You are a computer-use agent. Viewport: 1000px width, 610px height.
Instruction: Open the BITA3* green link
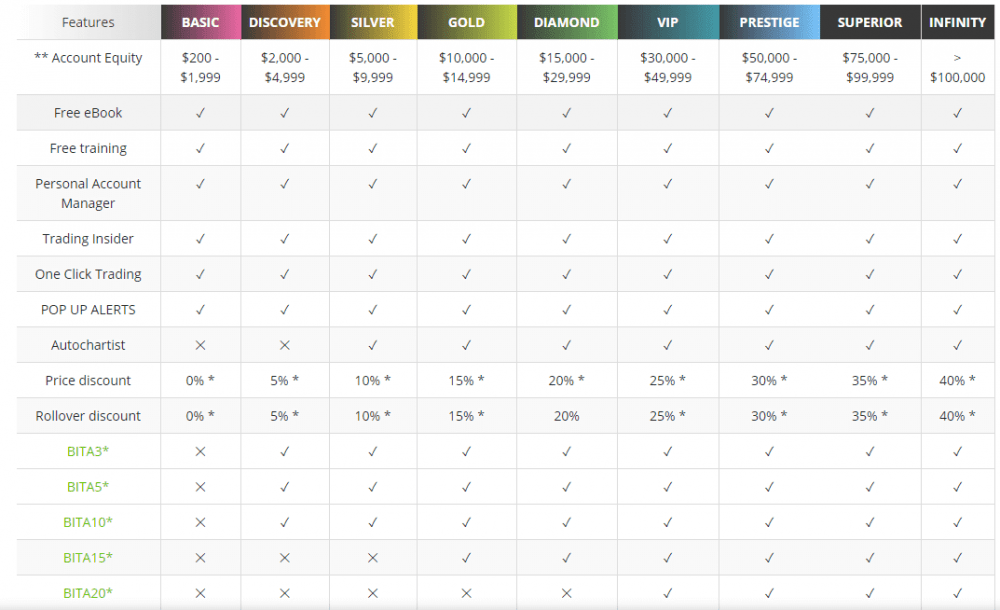[x=88, y=451]
